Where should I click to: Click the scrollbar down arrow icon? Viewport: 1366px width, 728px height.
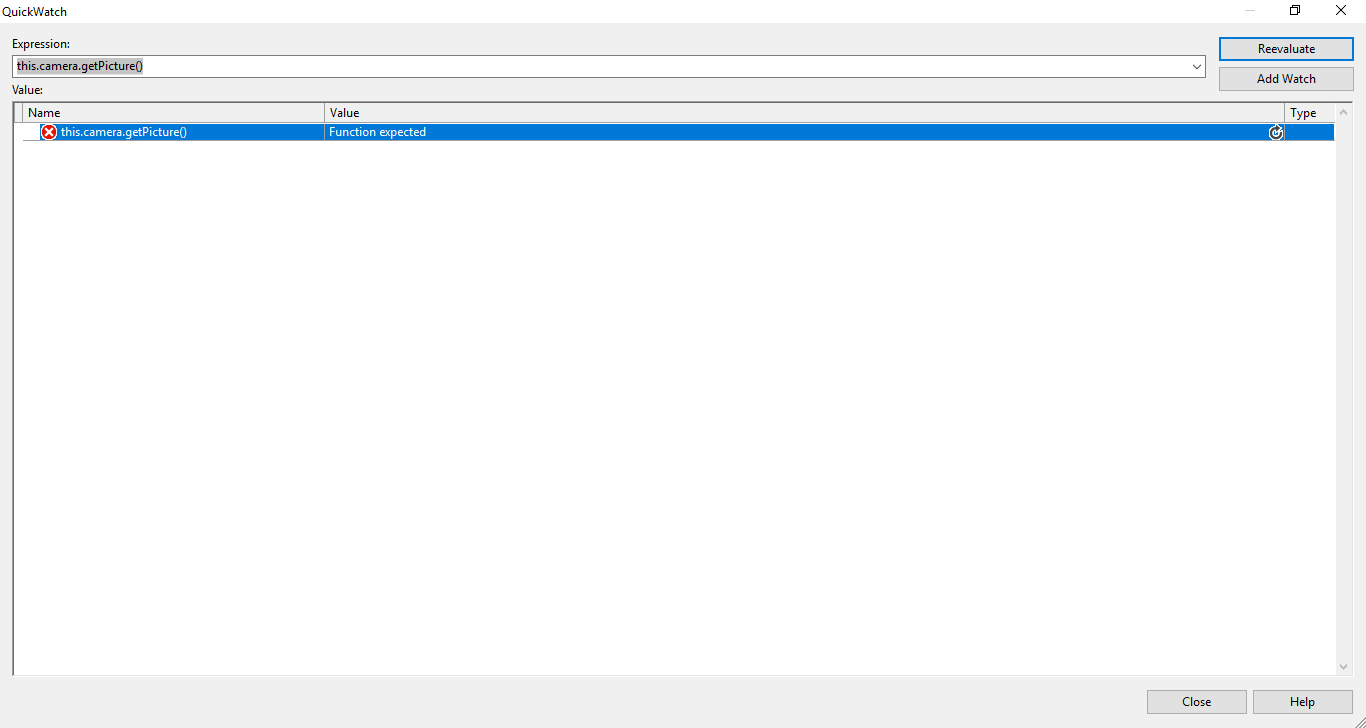point(1343,666)
